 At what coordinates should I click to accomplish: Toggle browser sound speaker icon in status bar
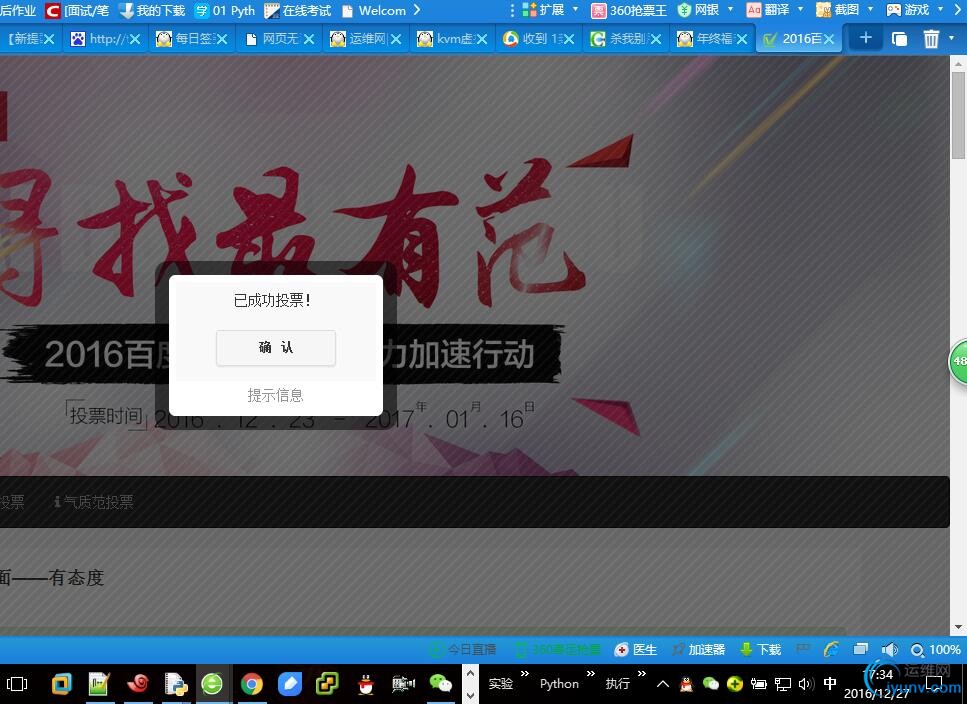(x=889, y=650)
